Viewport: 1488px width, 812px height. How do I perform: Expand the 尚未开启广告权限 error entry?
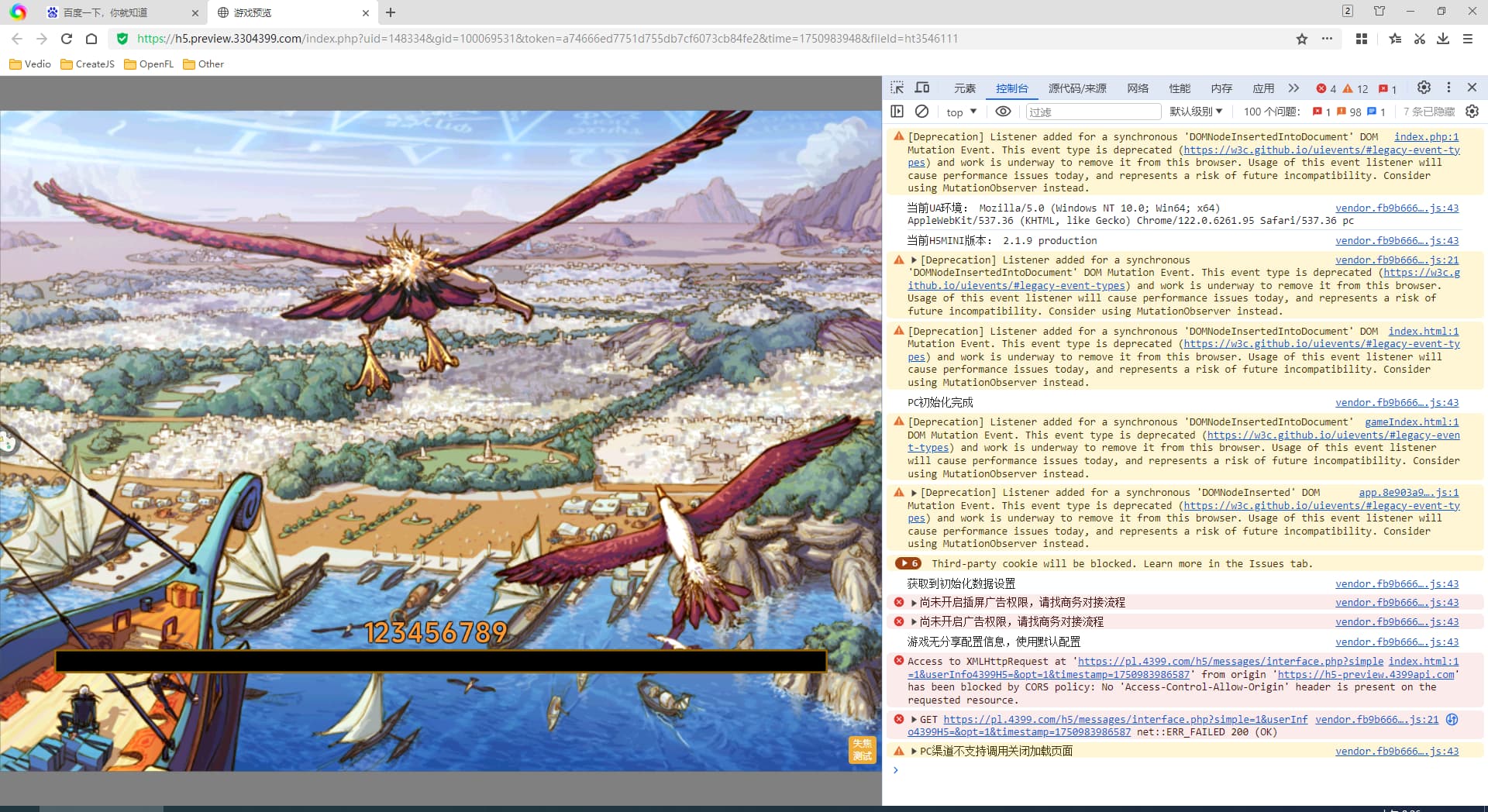coord(914,622)
